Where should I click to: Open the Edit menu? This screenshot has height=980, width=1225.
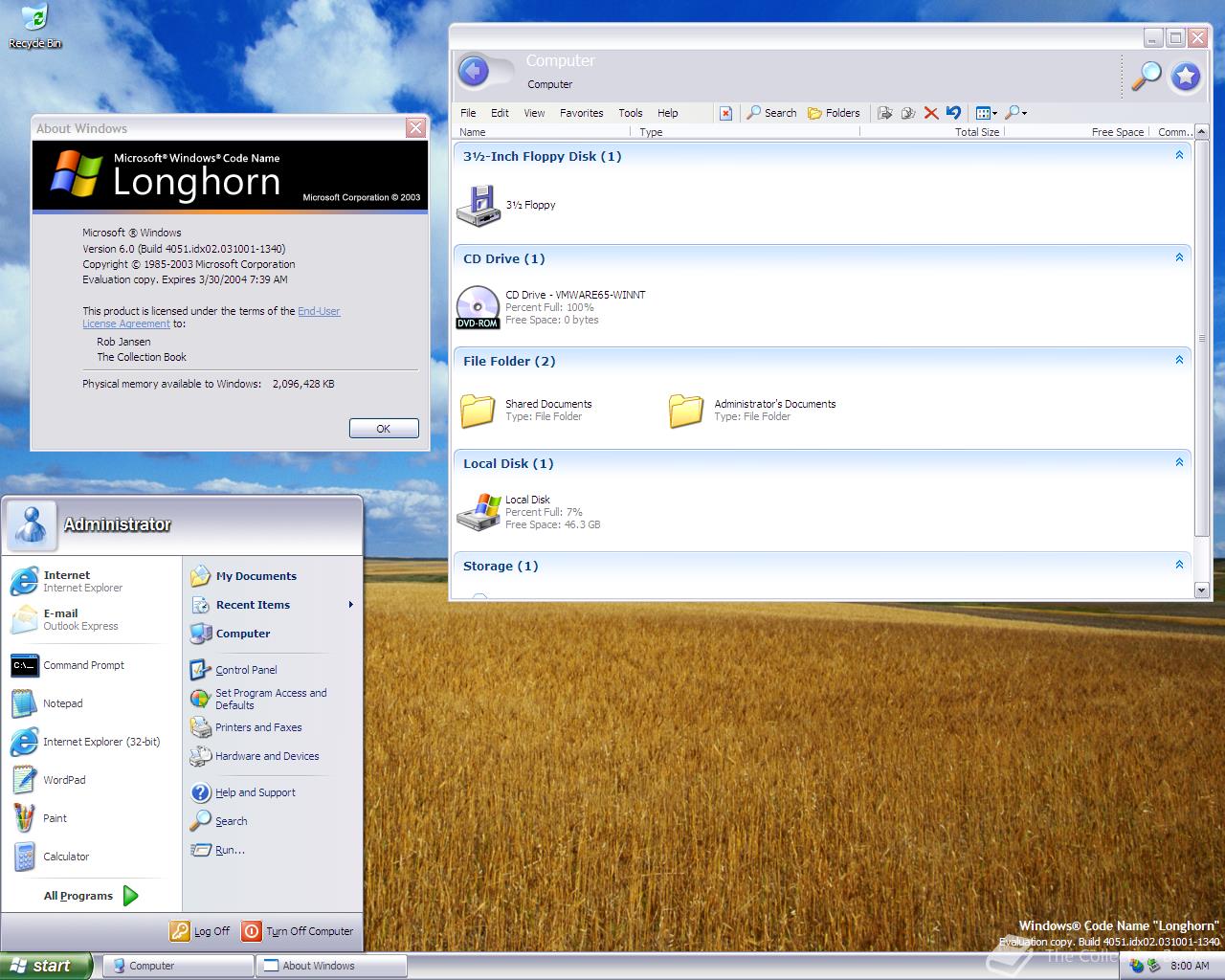(500, 113)
